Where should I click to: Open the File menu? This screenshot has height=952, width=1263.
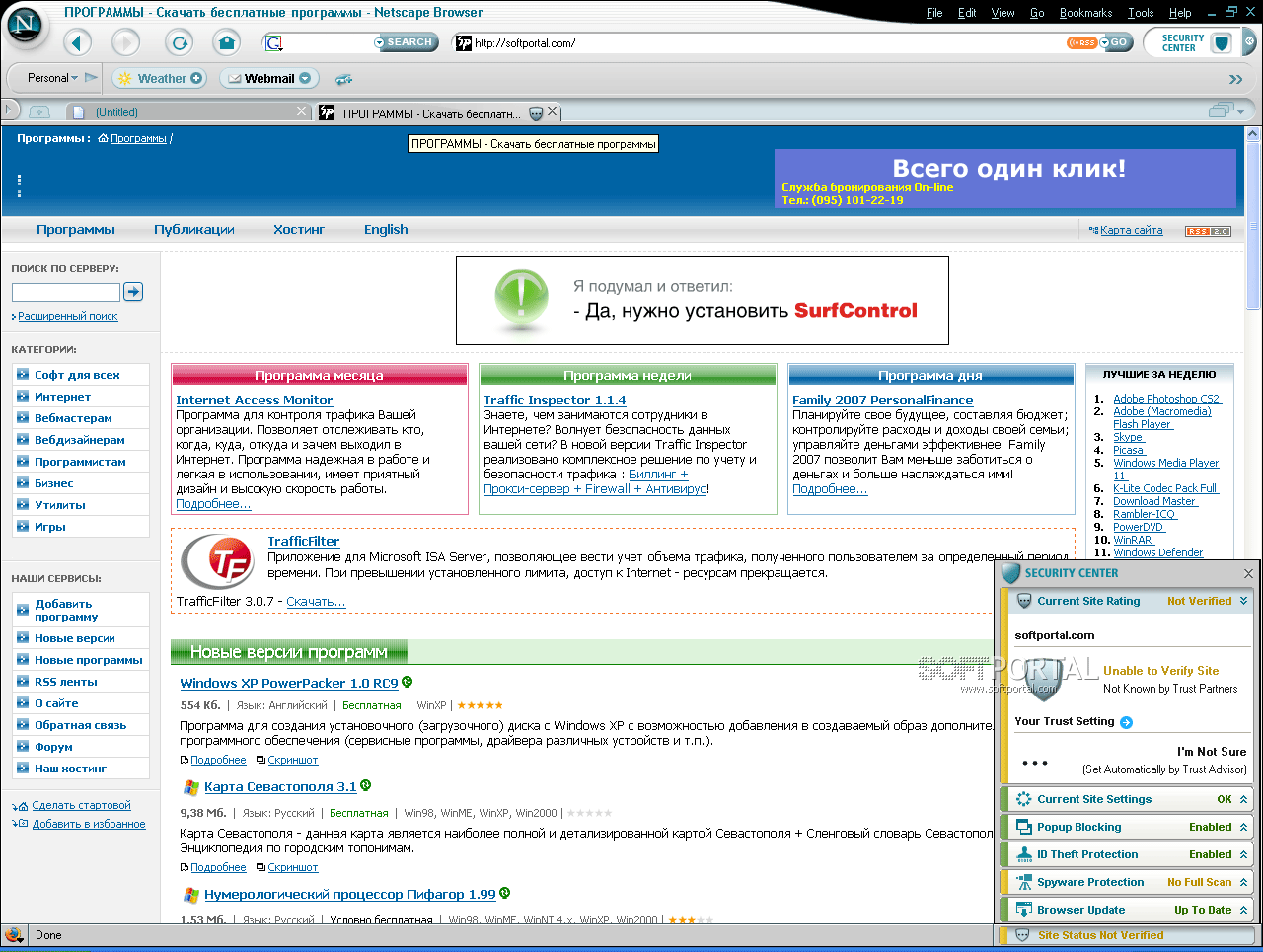tap(934, 13)
